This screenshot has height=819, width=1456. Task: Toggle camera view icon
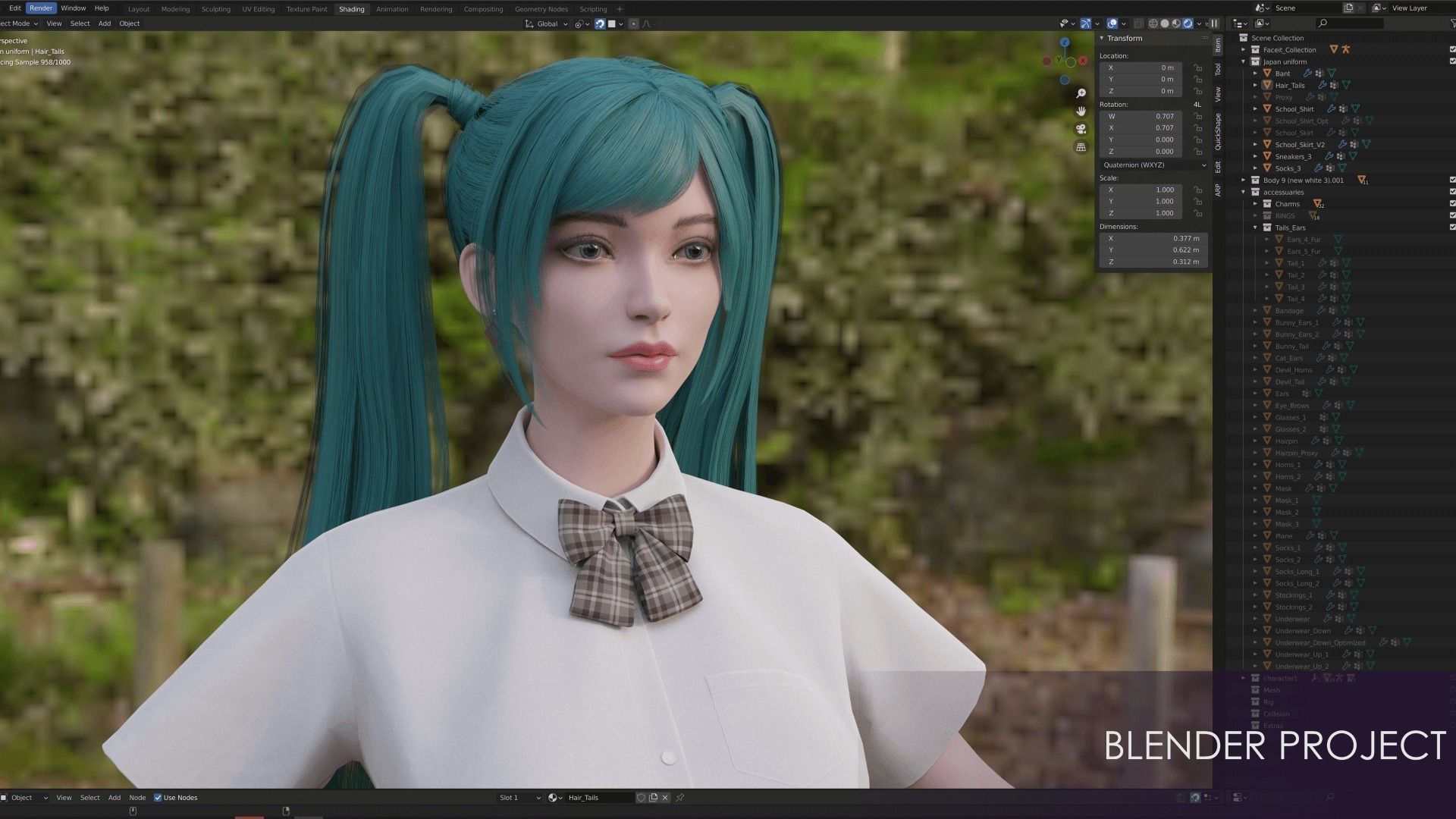pyautogui.click(x=1081, y=129)
